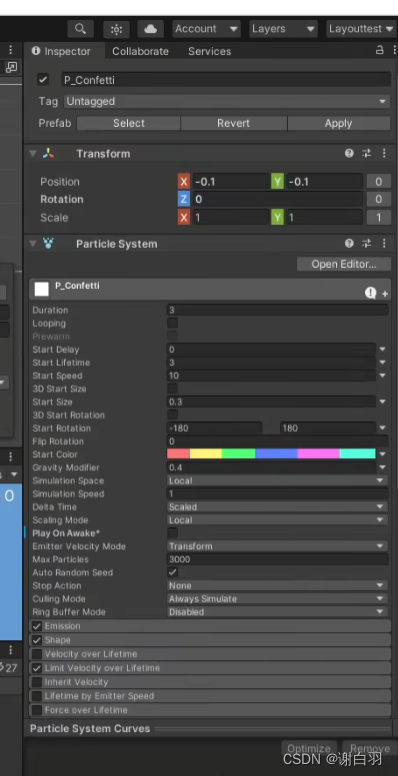Click the white P_Confetti material thumbnail
Viewport: 398px width, 776px height.
[x=42, y=289]
